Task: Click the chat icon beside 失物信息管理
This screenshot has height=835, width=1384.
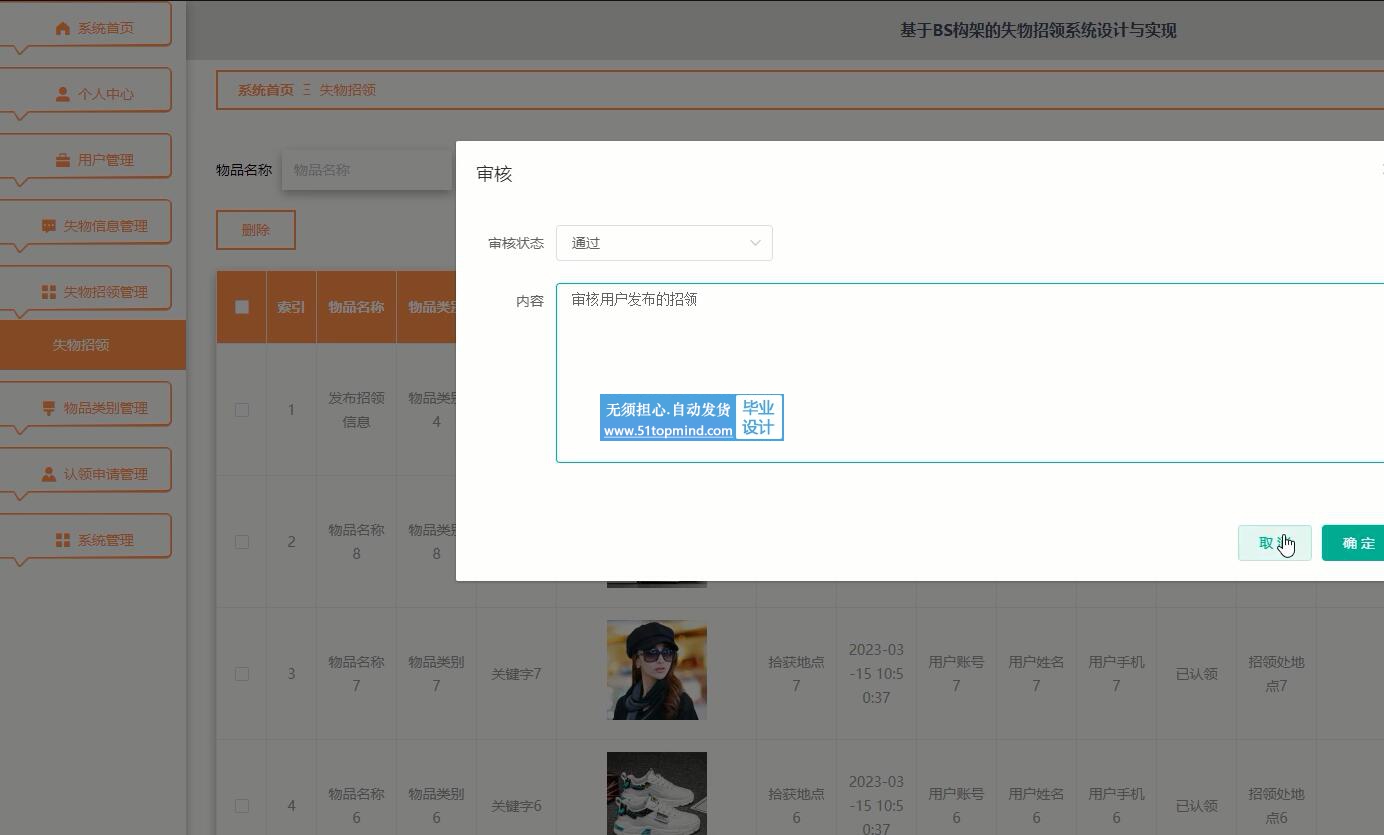Action: pyautogui.click(x=49, y=226)
